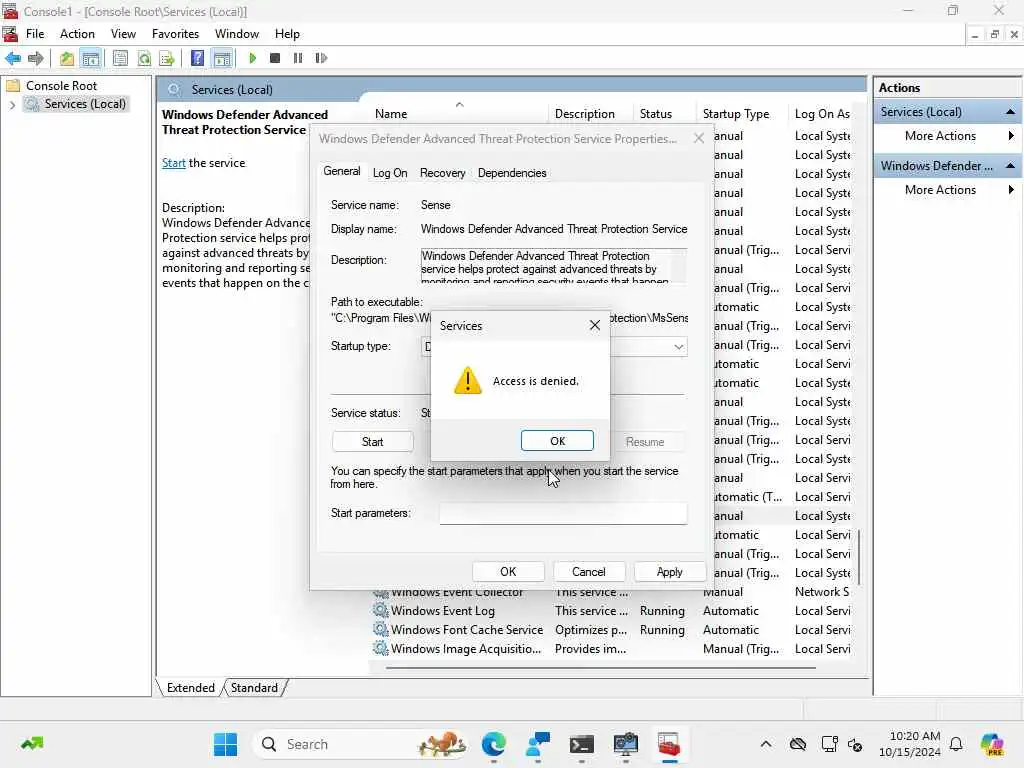Viewport: 1024px width, 768px height.
Task: Click the gear icon next to Windows Event Log
Action: click(380, 611)
